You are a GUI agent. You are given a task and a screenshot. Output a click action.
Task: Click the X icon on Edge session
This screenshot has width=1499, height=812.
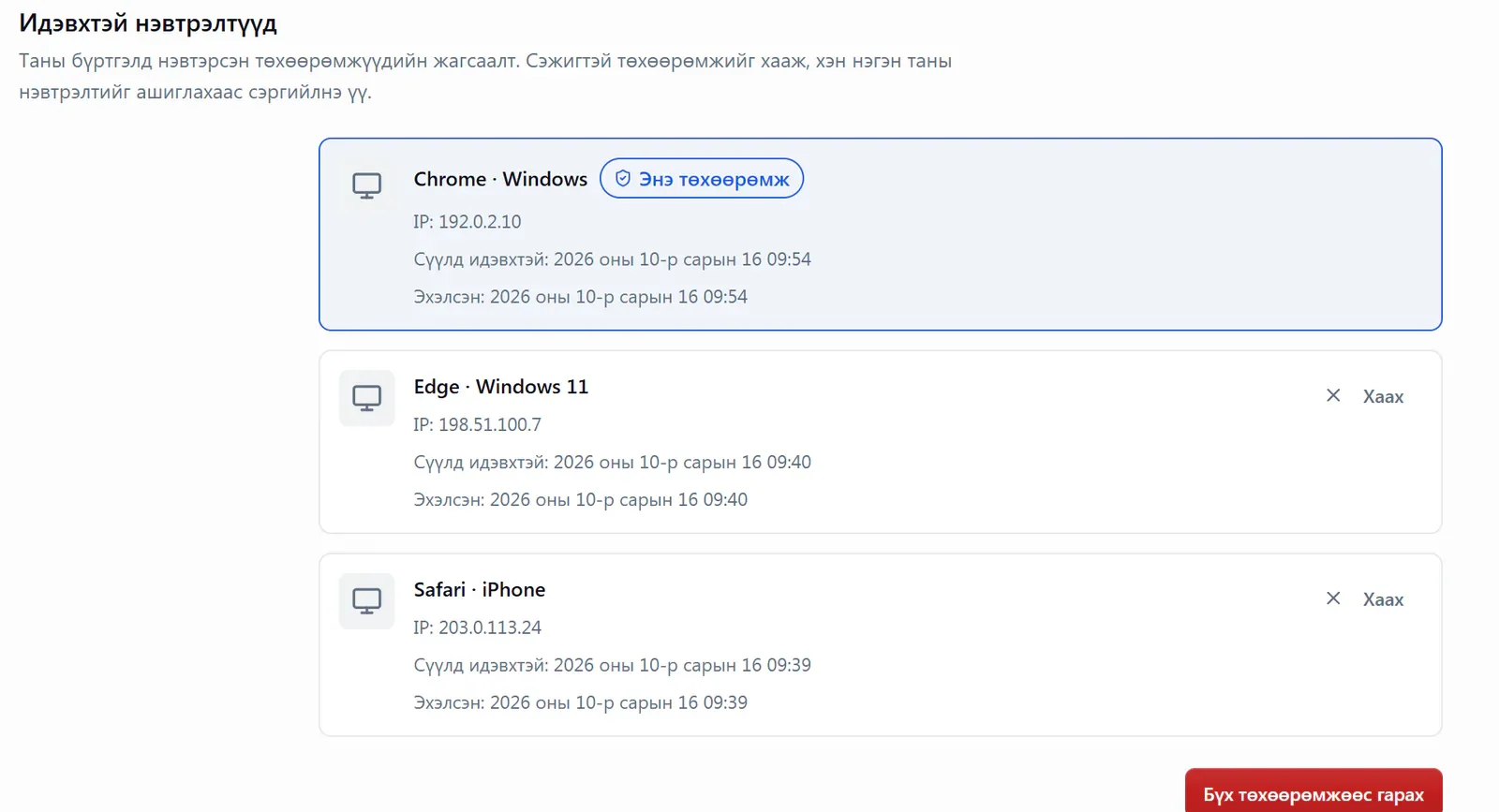(1333, 395)
